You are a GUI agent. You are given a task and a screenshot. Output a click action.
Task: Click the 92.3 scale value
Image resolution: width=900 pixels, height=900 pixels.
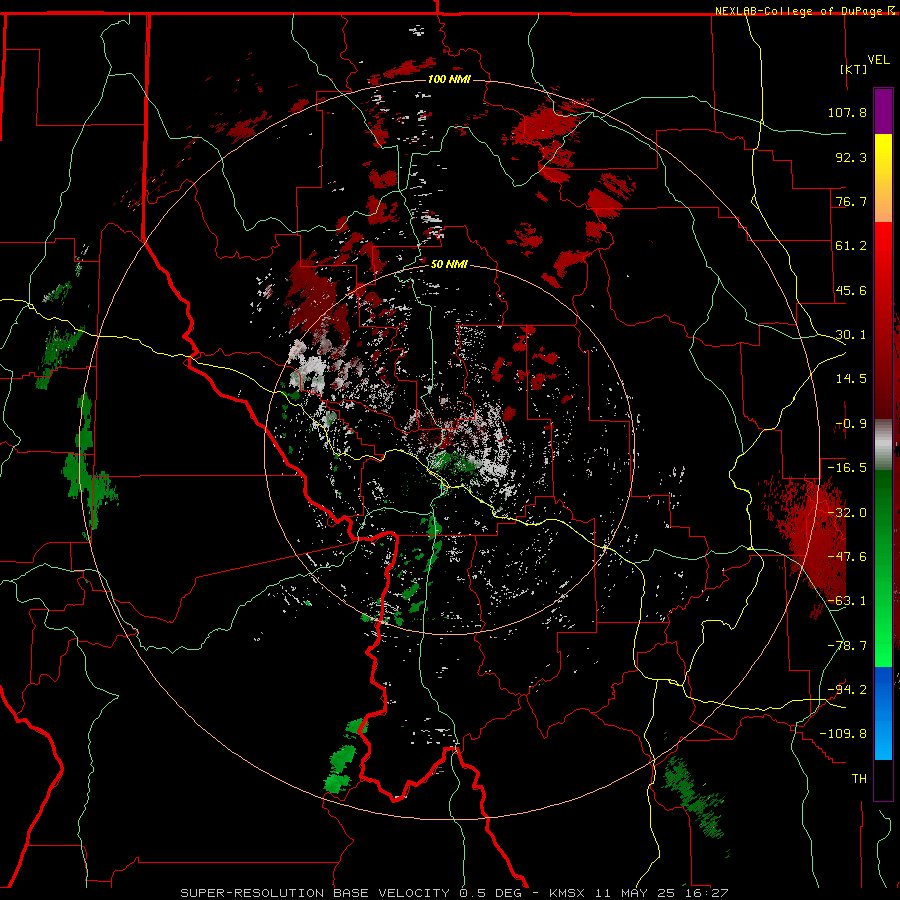pyautogui.click(x=851, y=157)
